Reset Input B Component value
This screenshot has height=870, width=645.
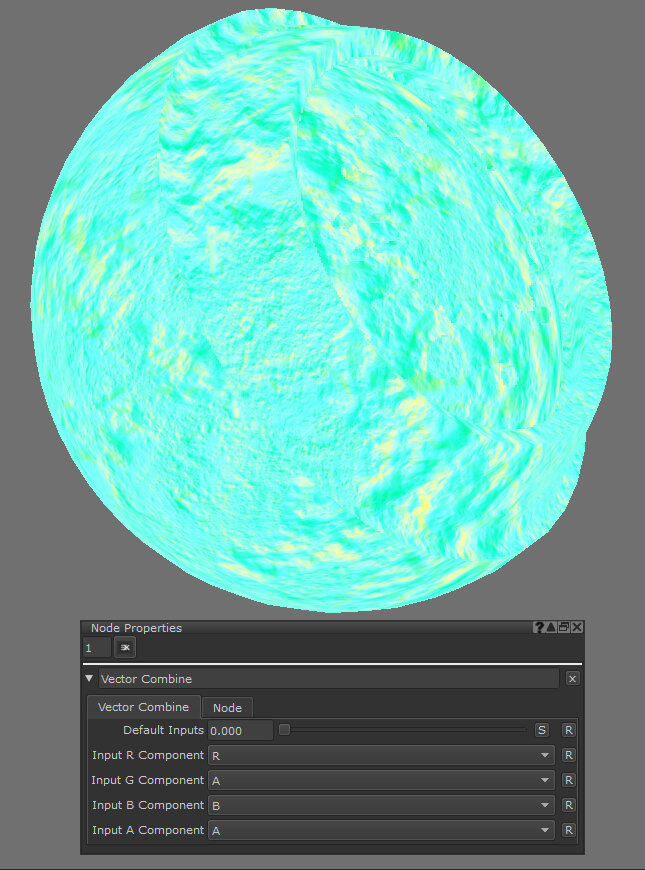(568, 805)
